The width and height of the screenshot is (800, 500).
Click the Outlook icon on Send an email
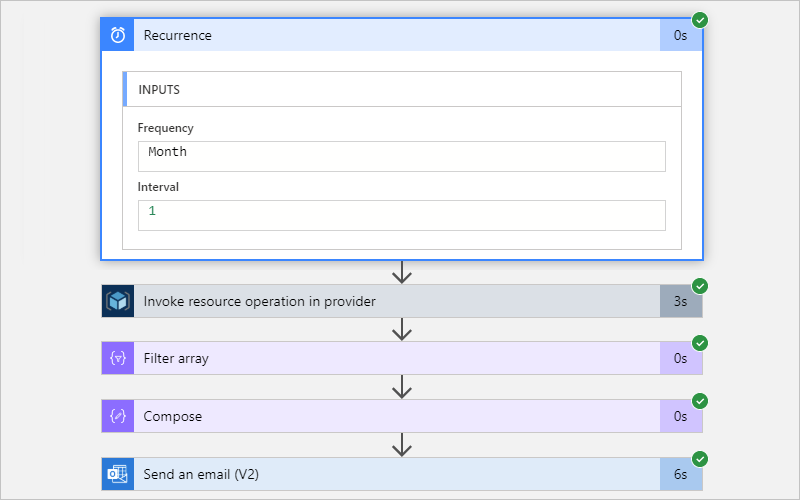[x=118, y=474]
